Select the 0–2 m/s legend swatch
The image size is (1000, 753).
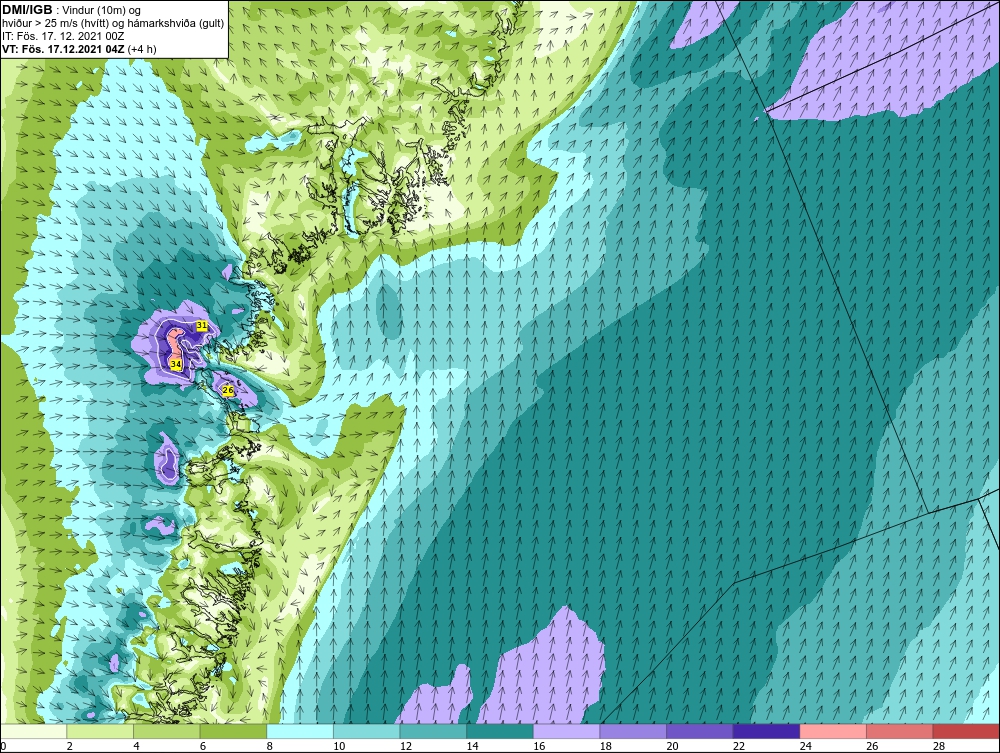[x=33, y=731]
